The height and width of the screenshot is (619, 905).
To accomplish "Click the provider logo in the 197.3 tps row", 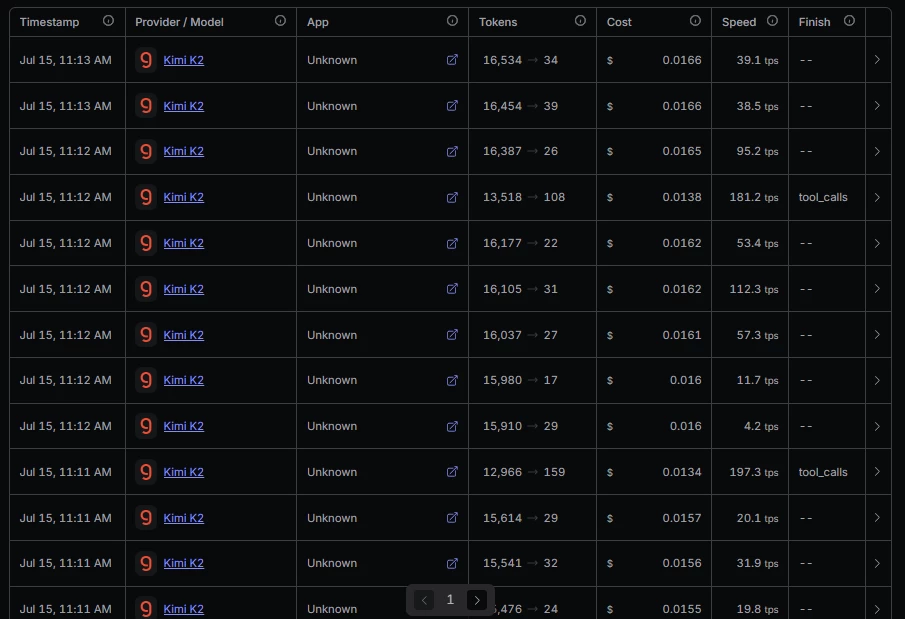I will point(146,472).
